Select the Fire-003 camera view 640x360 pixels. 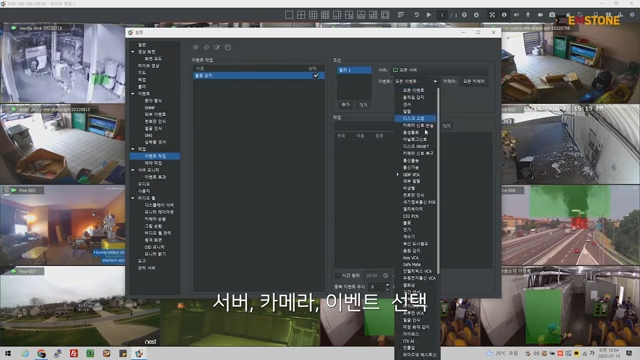pos(62,225)
